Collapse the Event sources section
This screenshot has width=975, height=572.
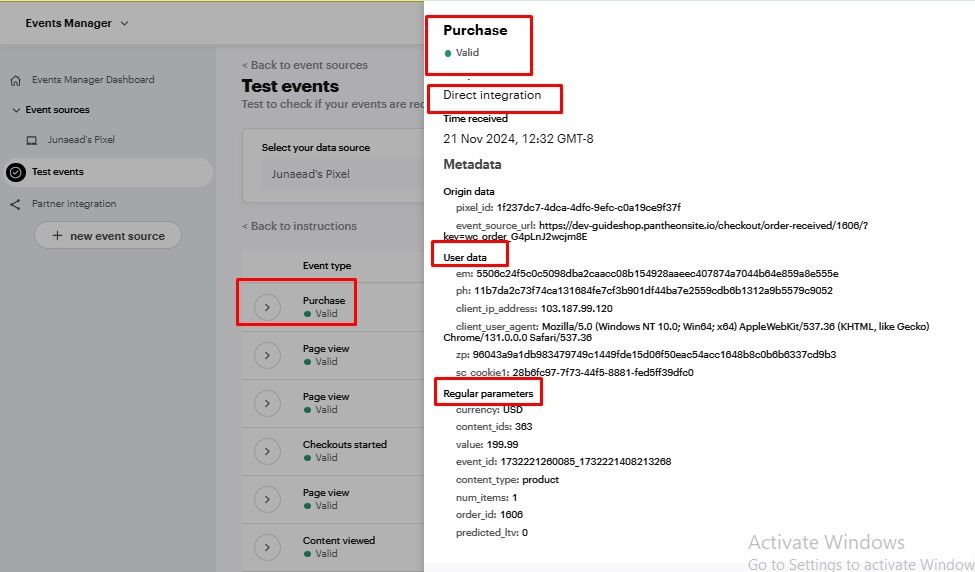click(16, 110)
